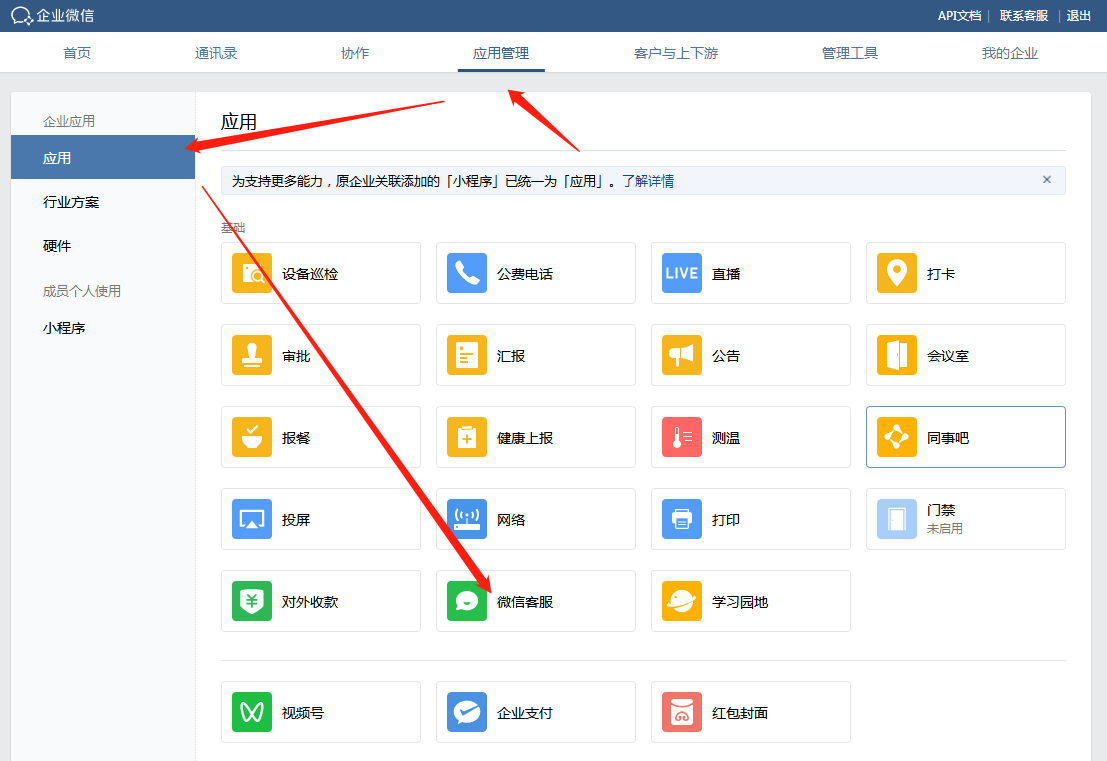The width and height of the screenshot is (1107, 761).
Task: Open the 投屏 screen-cast icon
Action: pos(252,519)
